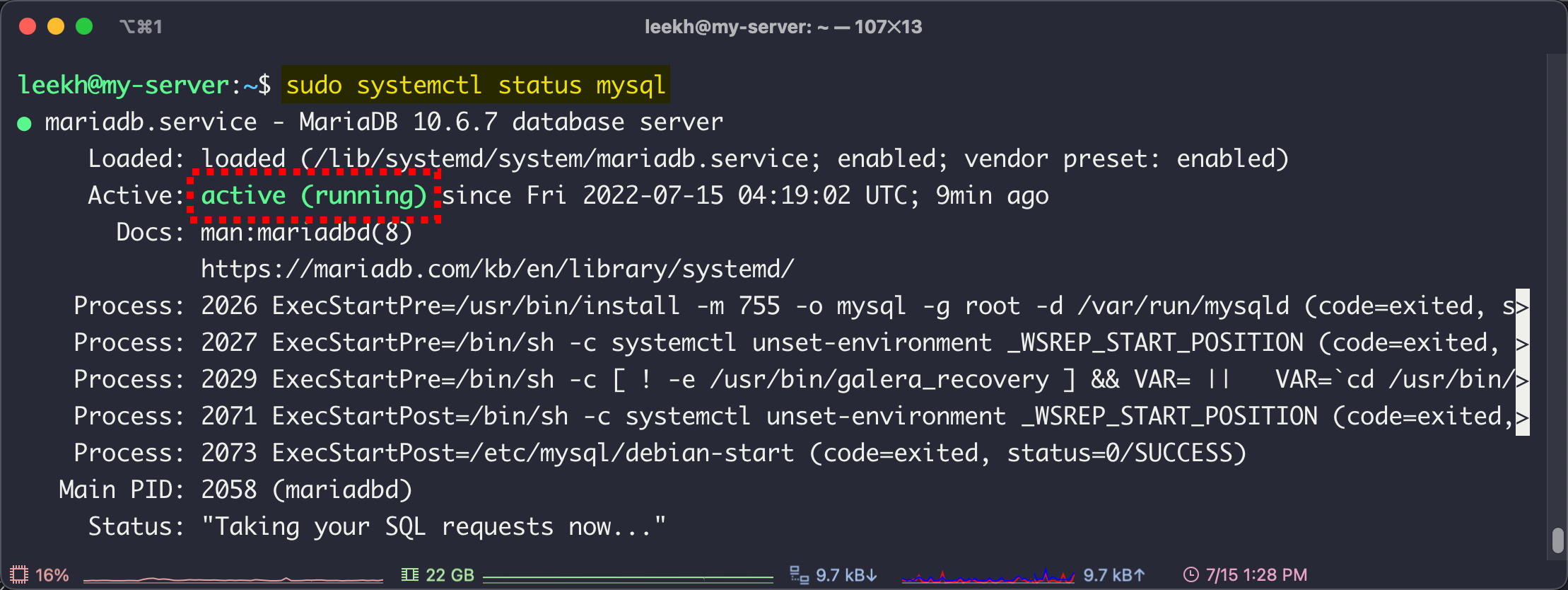
Task: Close the terminal window with the red button
Action: pos(28,27)
